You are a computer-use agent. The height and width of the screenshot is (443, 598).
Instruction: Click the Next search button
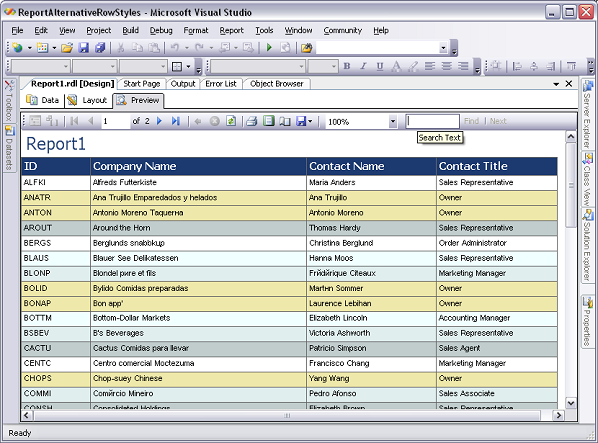coord(498,121)
